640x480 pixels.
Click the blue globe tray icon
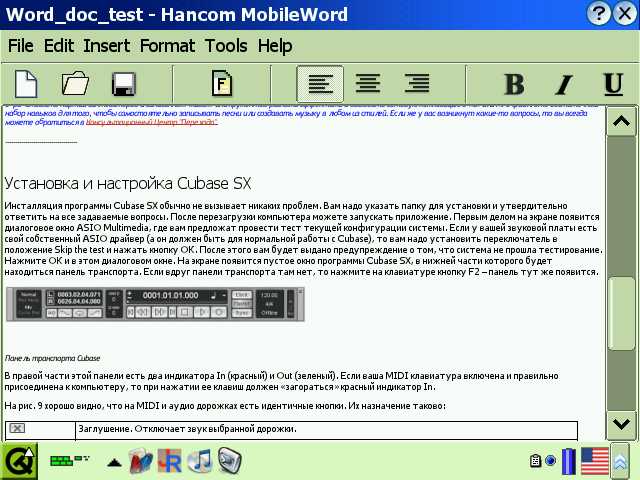click(551, 461)
